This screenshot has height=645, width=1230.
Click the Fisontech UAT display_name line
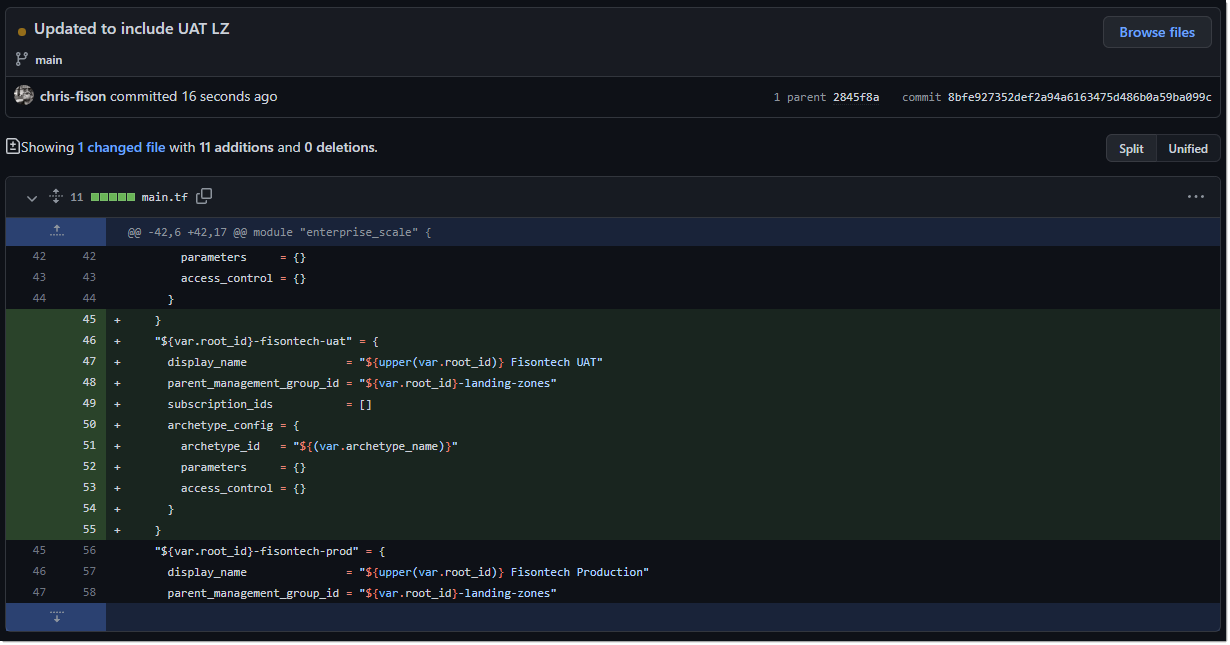pyautogui.click(x=385, y=362)
